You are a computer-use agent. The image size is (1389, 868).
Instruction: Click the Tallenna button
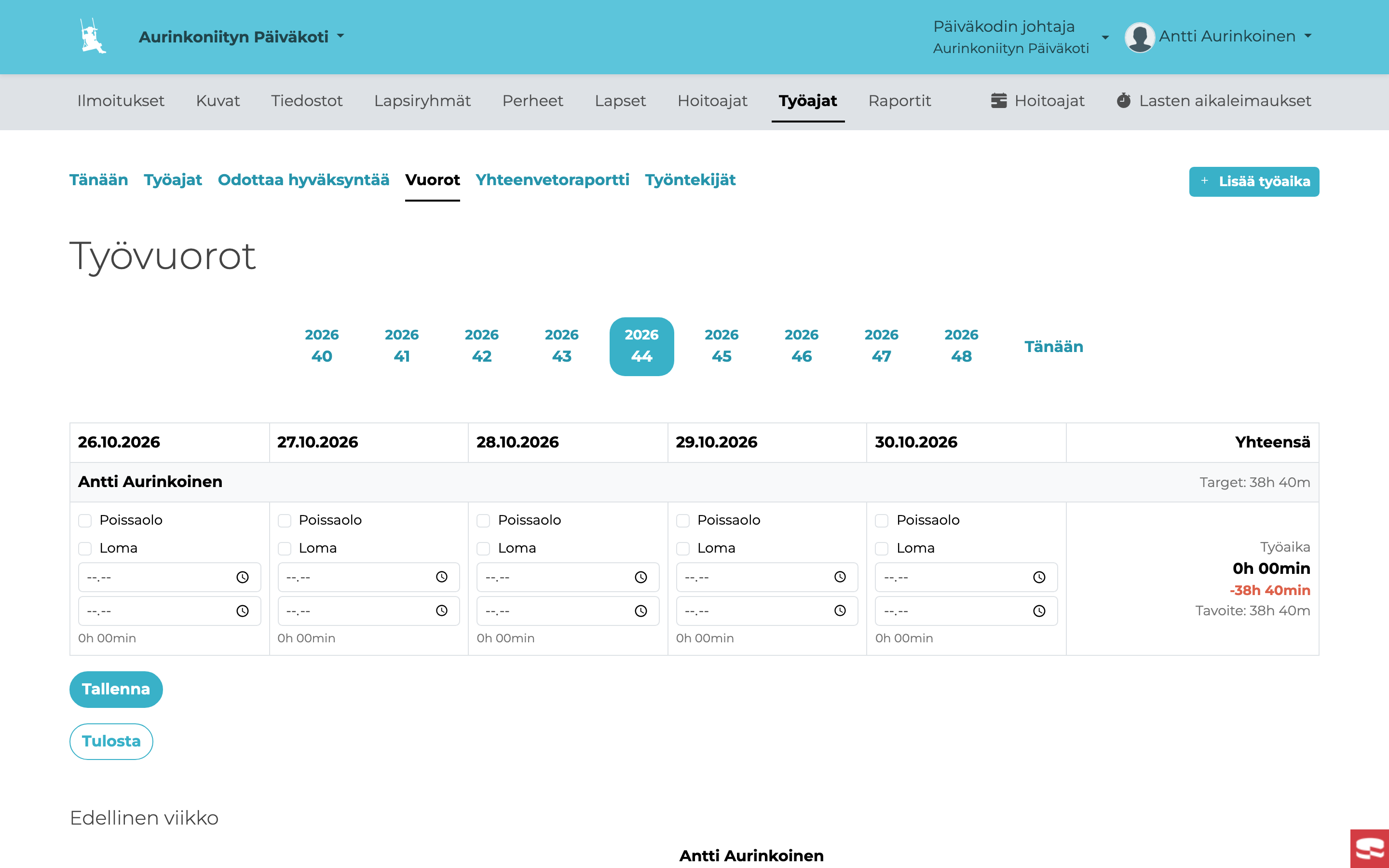click(116, 689)
